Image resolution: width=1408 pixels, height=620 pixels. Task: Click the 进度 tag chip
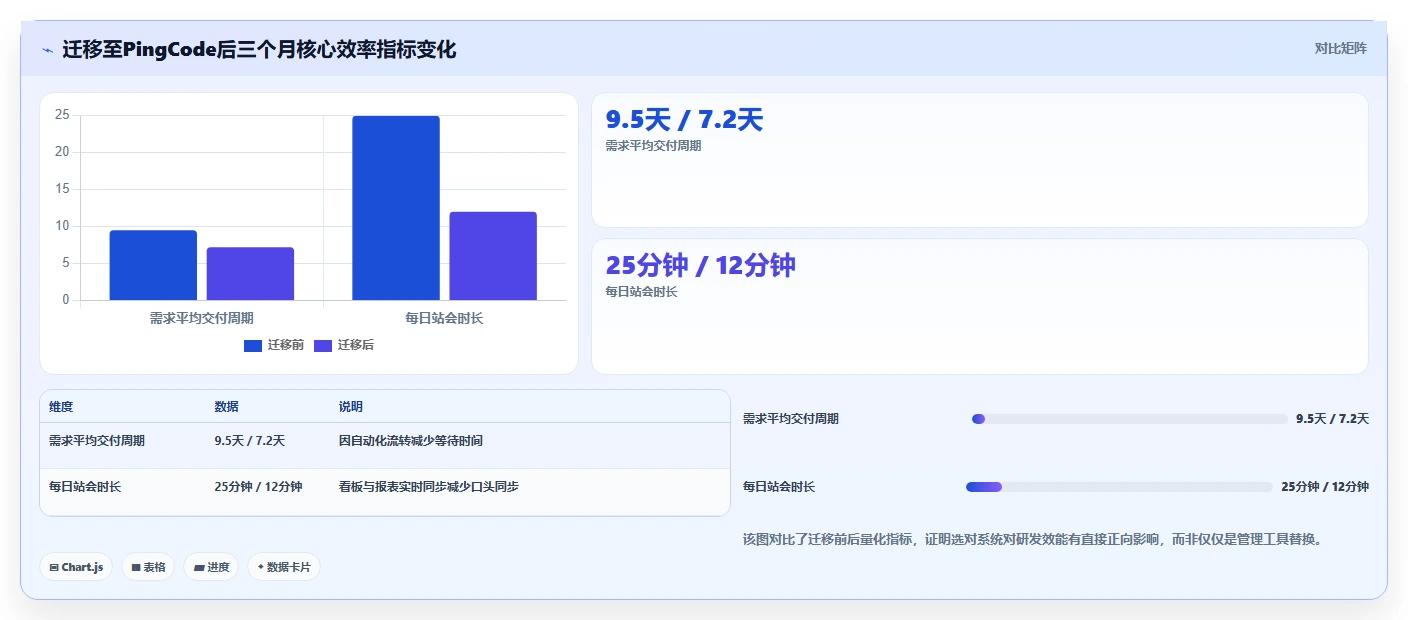click(x=211, y=567)
